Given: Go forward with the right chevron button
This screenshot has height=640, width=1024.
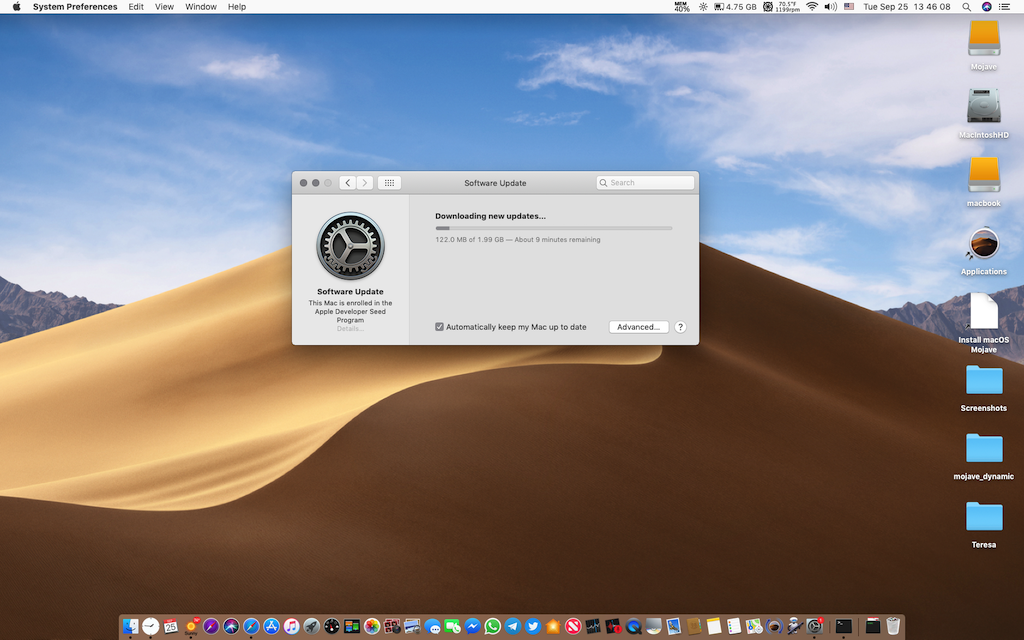Looking at the screenshot, I should (x=365, y=183).
